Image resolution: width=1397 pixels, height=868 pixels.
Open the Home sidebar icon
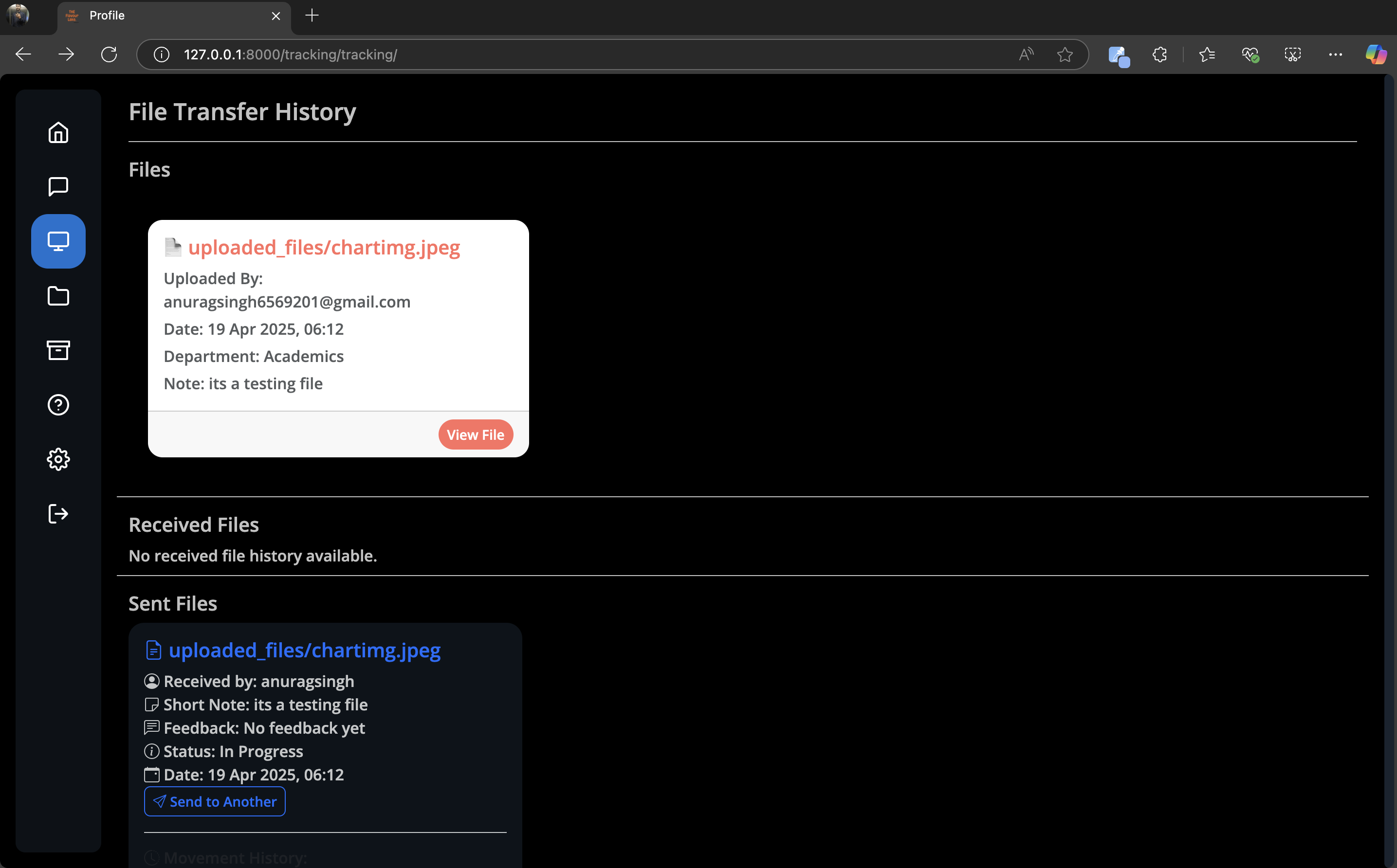click(58, 133)
